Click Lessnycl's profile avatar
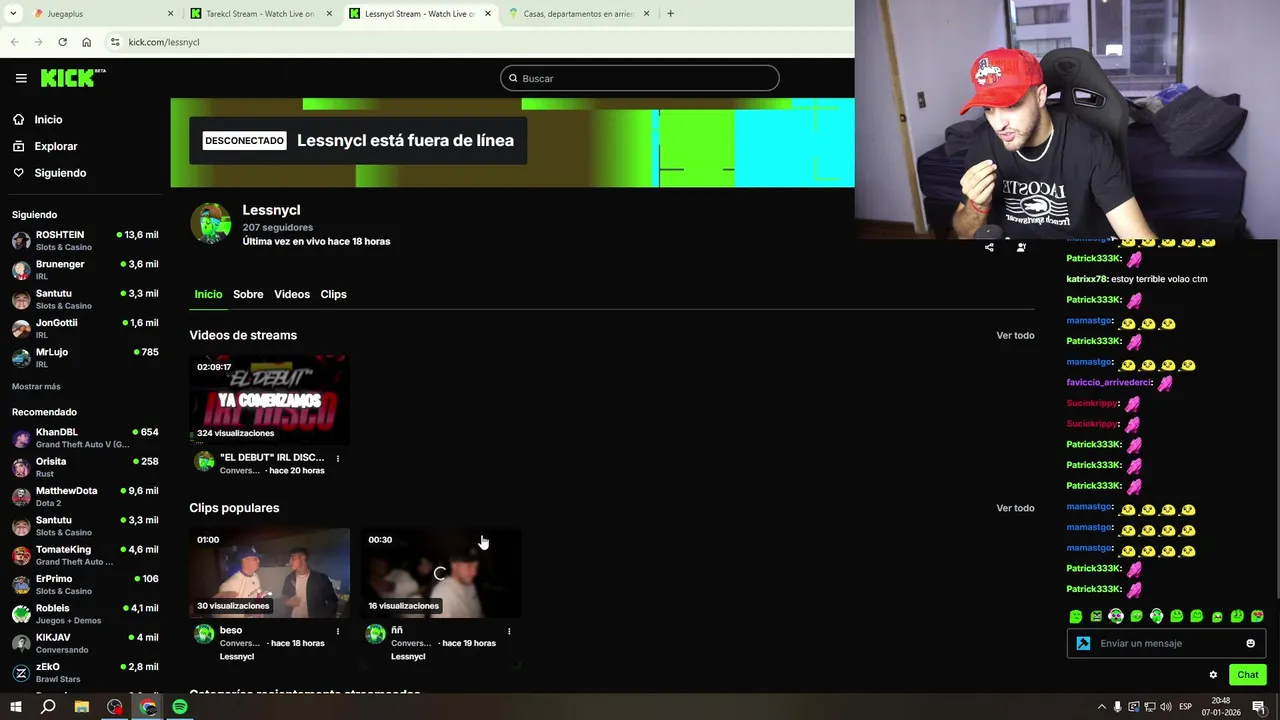This screenshot has width=1280, height=720. (211, 224)
